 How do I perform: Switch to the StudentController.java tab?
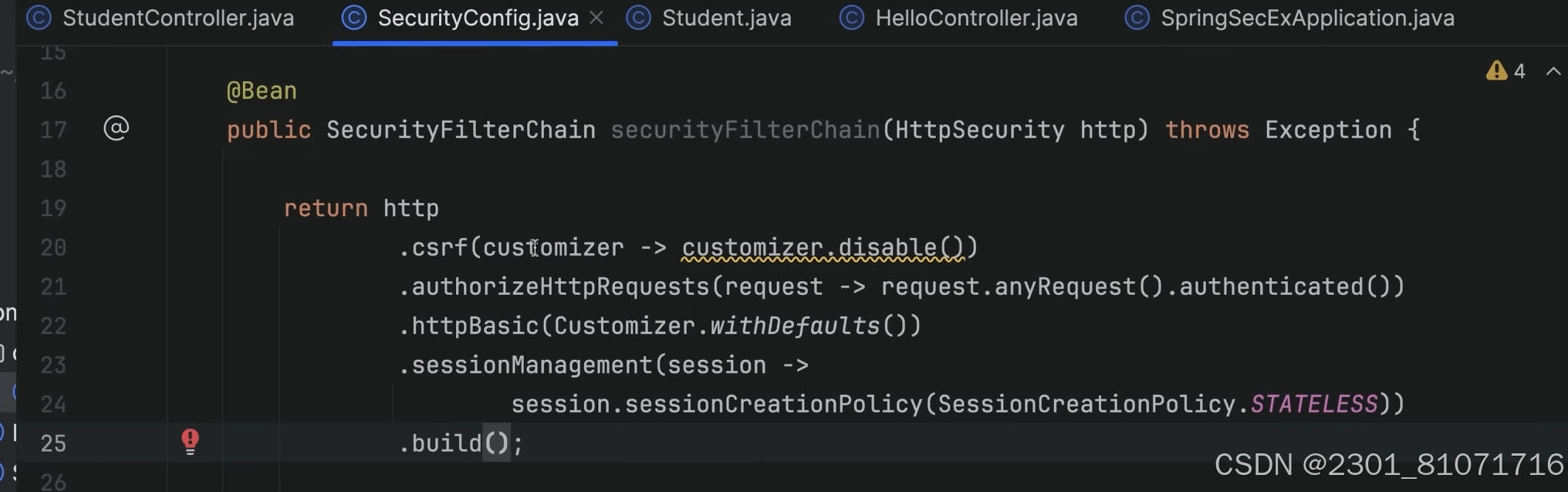pos(177,17)
